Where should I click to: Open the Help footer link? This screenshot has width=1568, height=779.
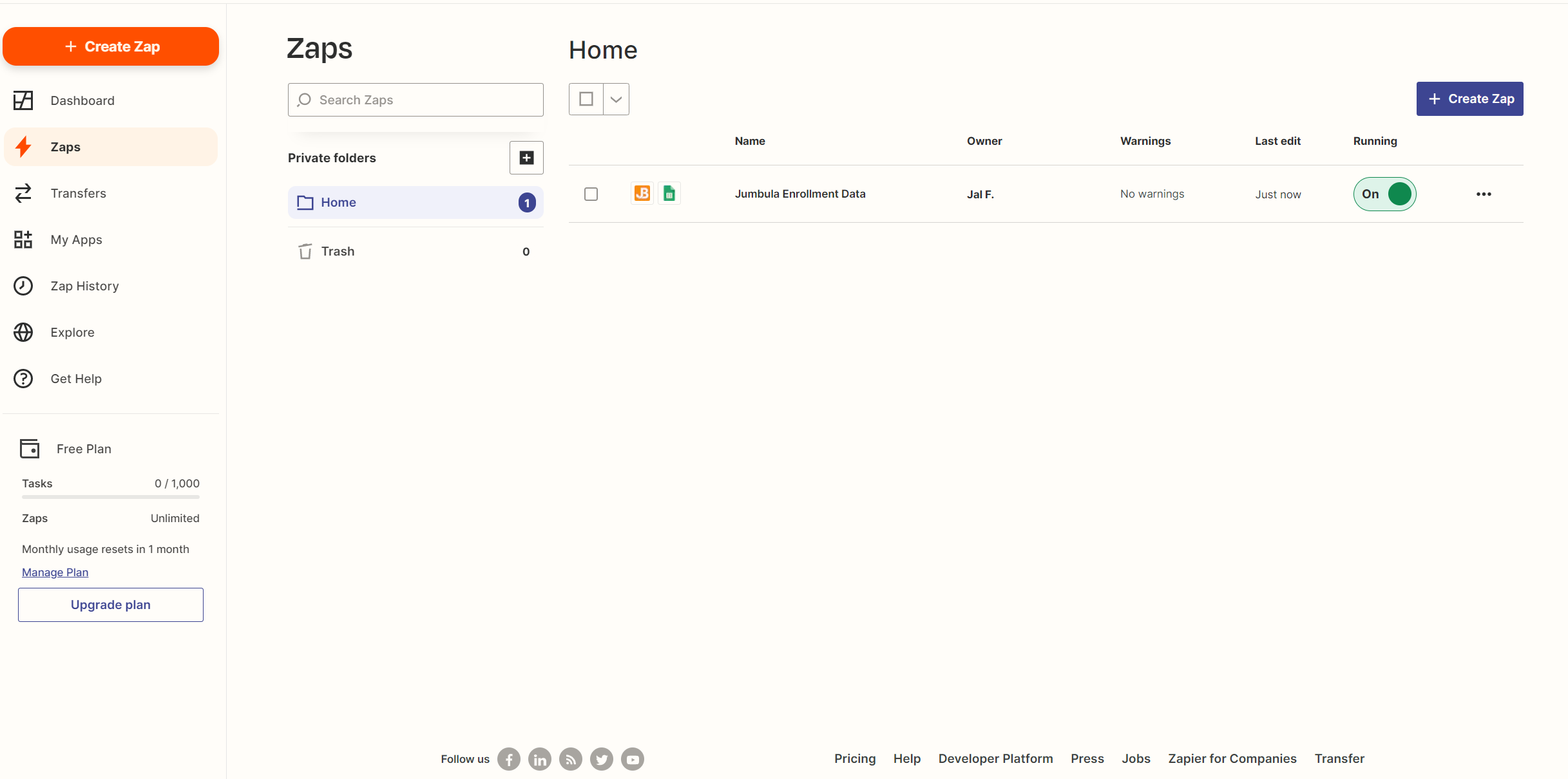click(x=907, y=758)
